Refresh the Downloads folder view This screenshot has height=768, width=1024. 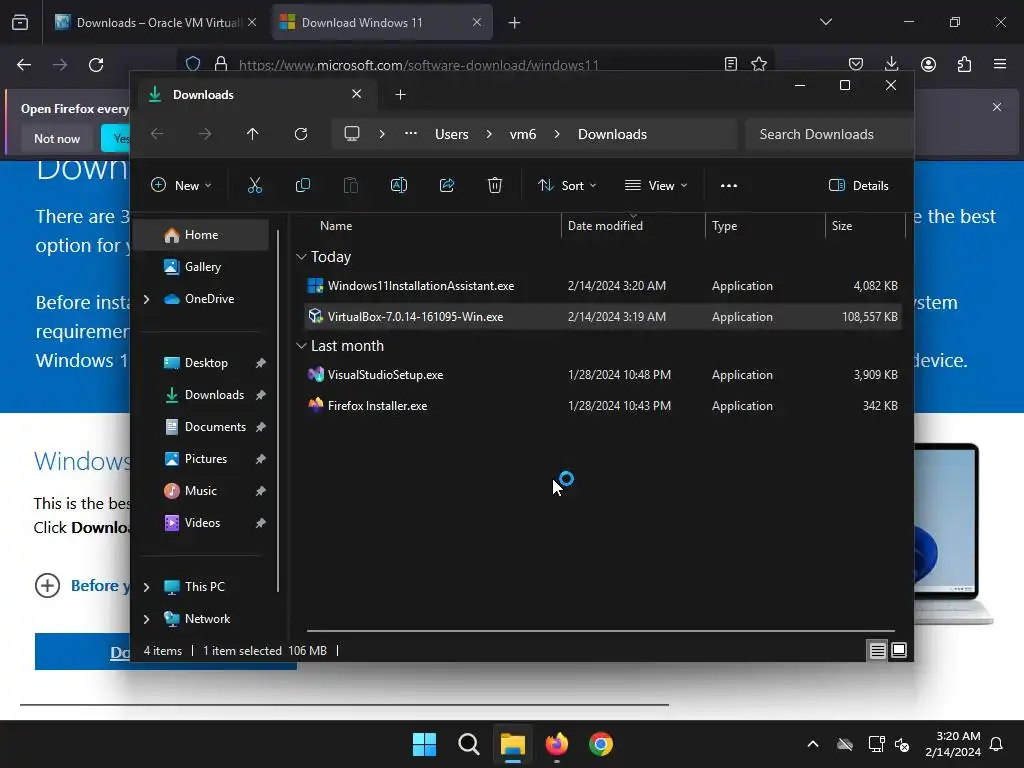click(300, 134)
